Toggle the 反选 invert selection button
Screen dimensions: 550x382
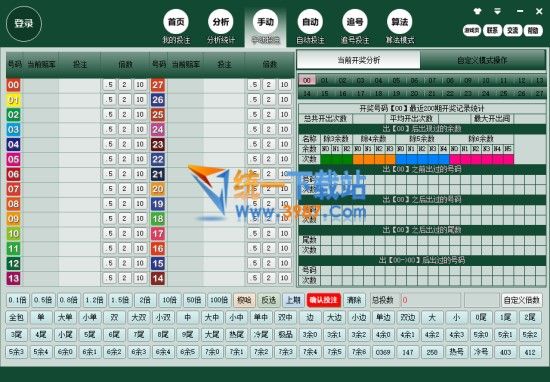[269, 300]
